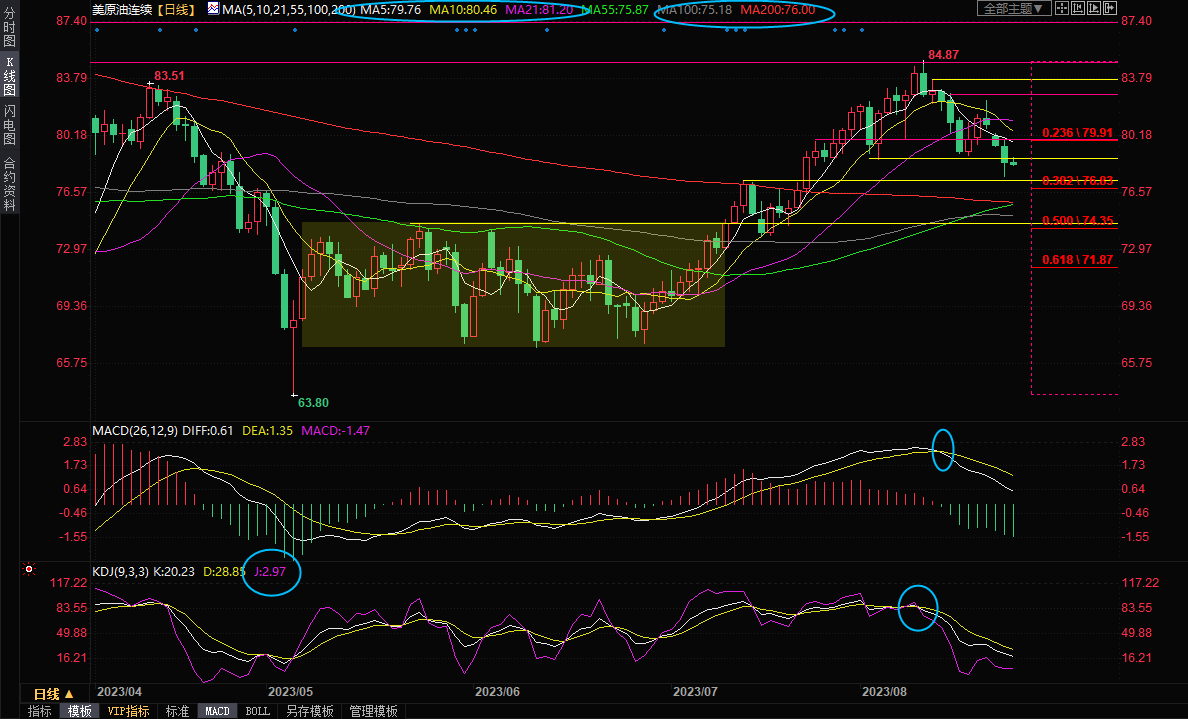This screenshot has height=719, width=1188.
Task: Click the 0.618 Fibonacci level label
Action: tap(1077, 259)
